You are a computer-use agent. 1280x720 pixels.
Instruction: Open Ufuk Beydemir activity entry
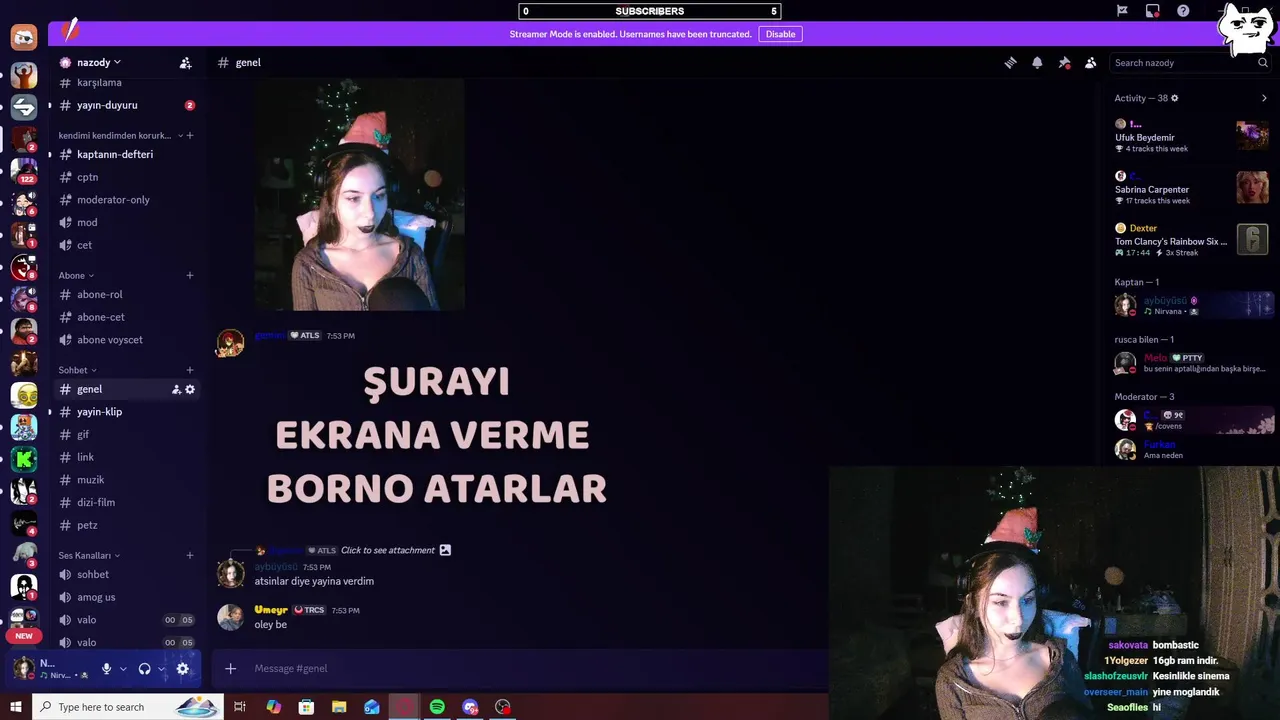(x=1192, y=136)
